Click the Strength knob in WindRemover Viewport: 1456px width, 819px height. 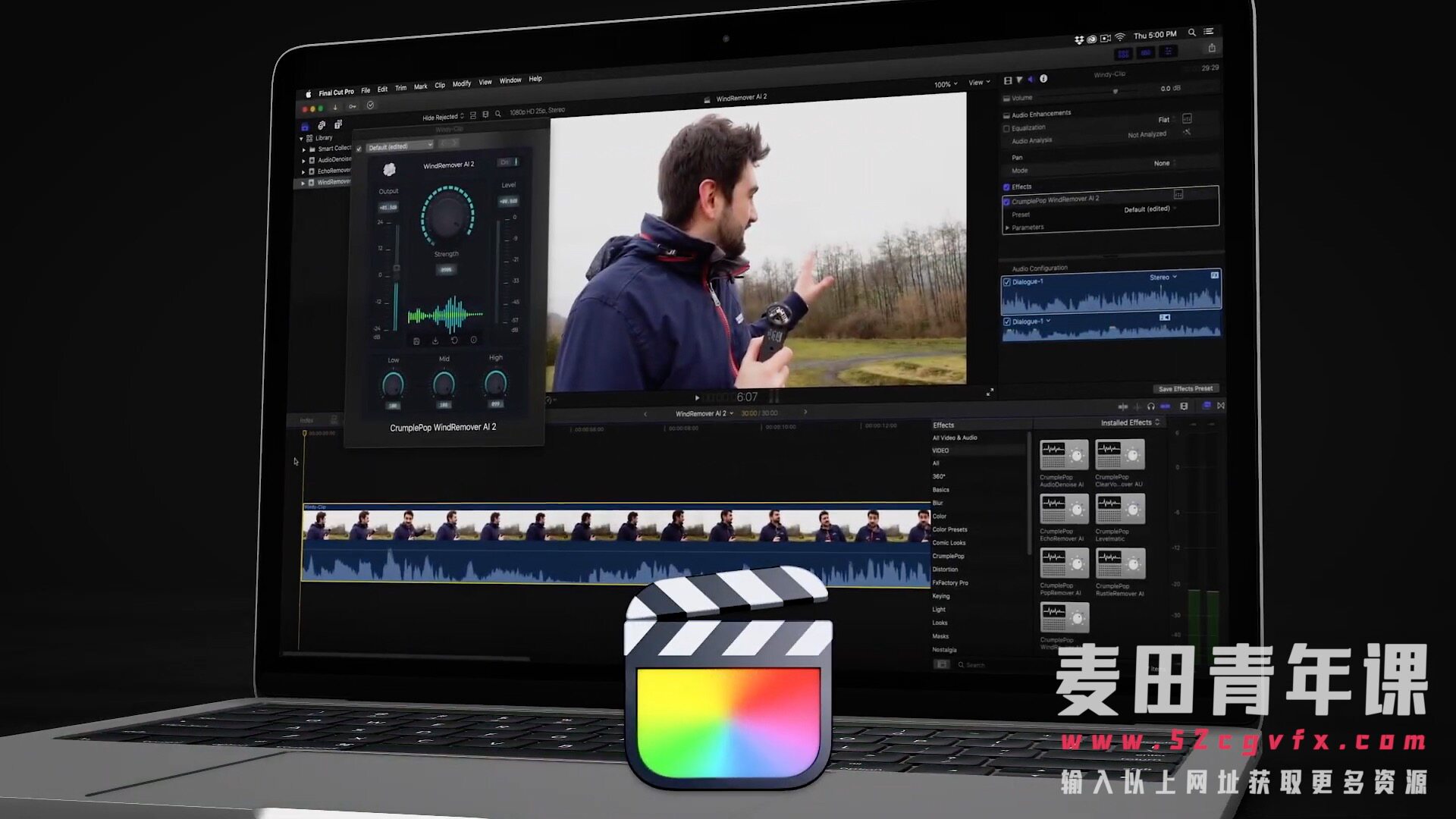[x=447, y=217]
